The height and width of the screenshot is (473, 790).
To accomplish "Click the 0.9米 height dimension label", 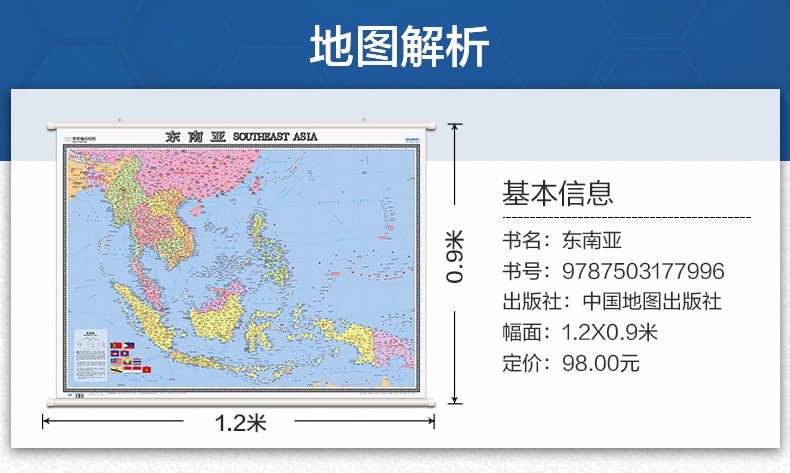I will pos(455,259).
